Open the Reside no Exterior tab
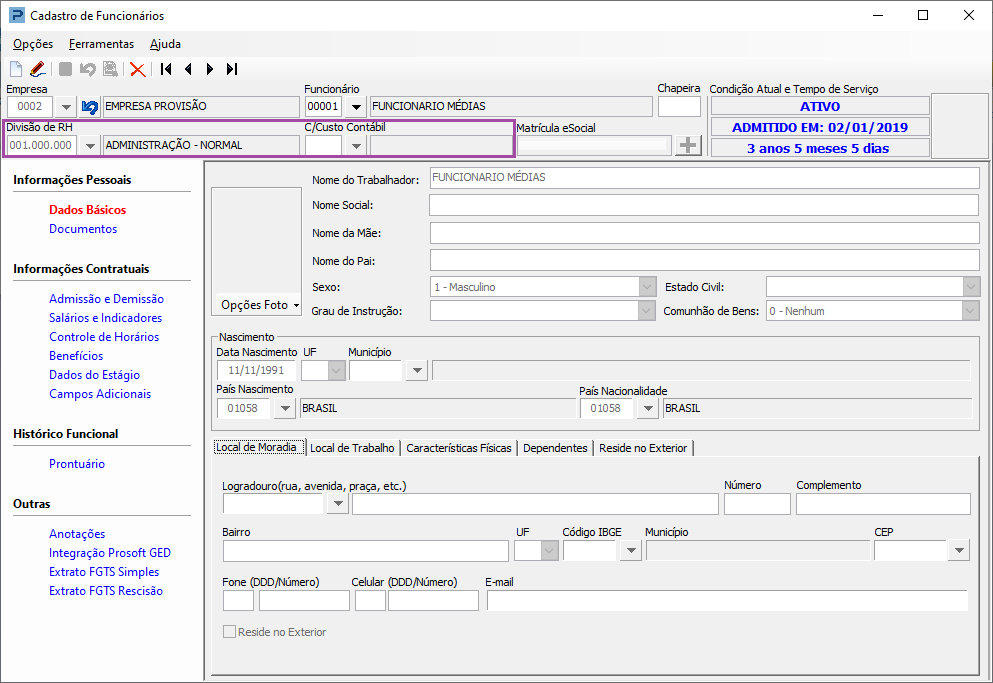 (x=643, y=448)
